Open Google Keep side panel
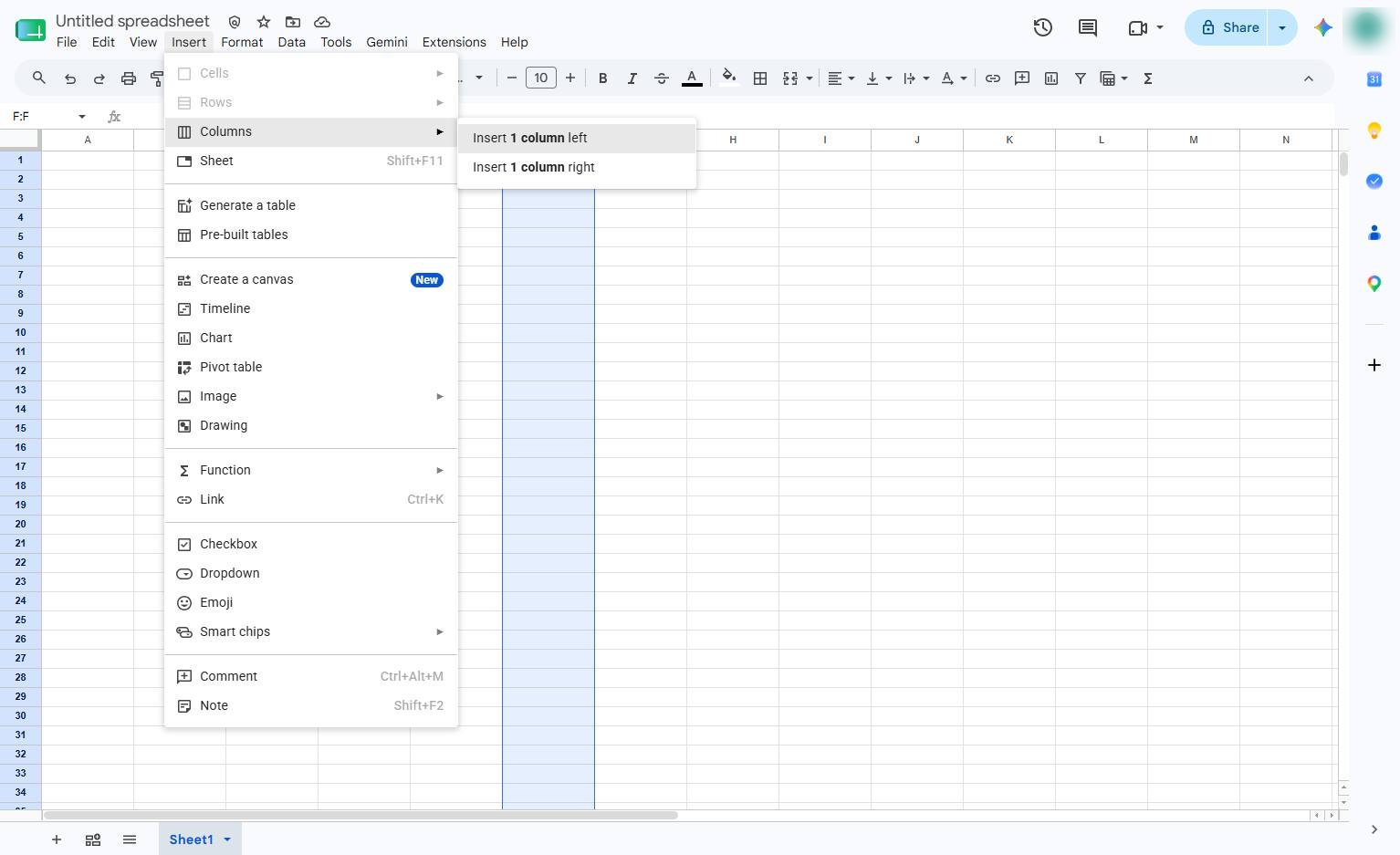Viewport: 1400px width, 855px height. click(x=1374, y=130)
